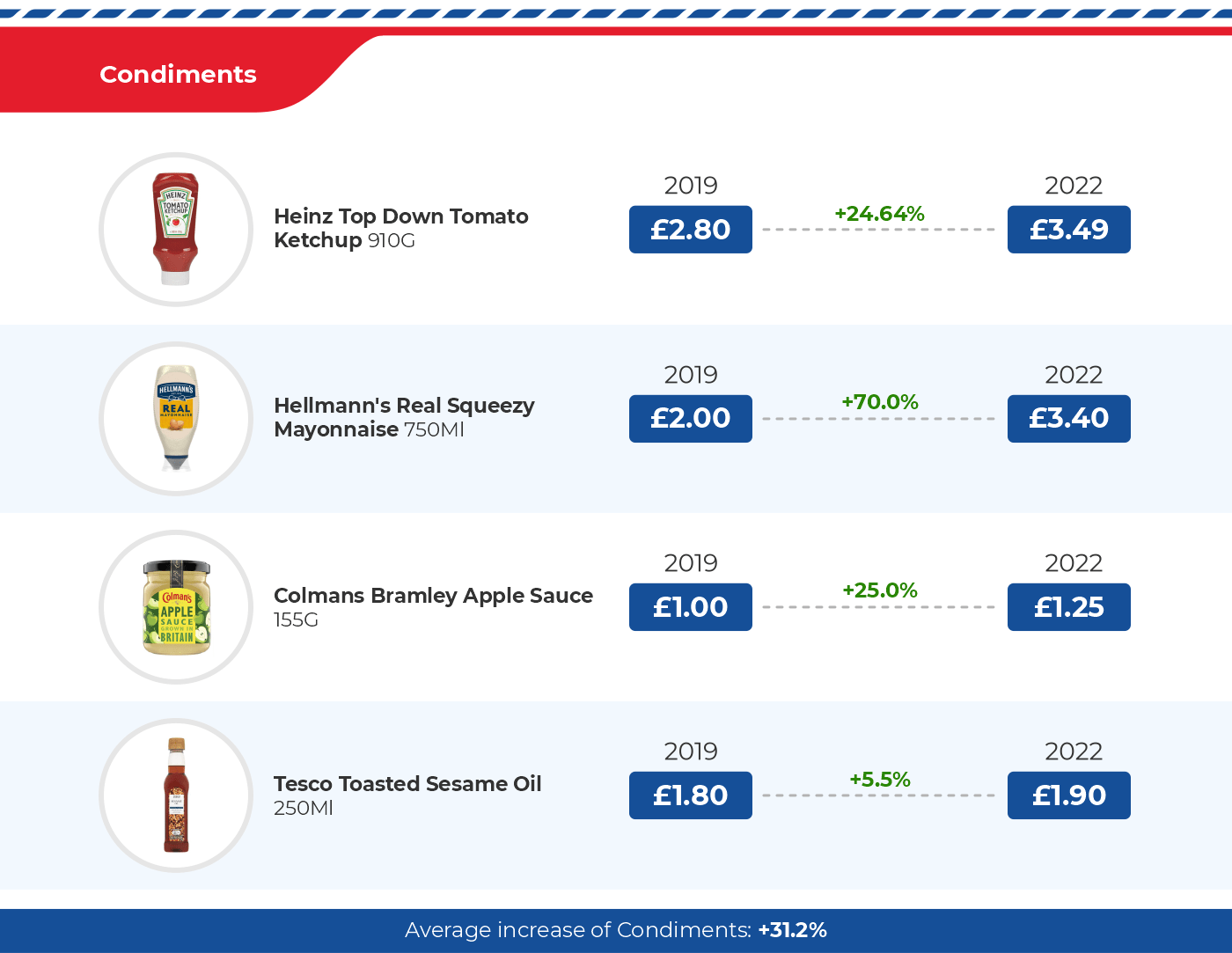Viewport: 1232px width, 953px height.
Task: Click the ketchup 2019 price £2.80
Action: (x=690, y=230)
